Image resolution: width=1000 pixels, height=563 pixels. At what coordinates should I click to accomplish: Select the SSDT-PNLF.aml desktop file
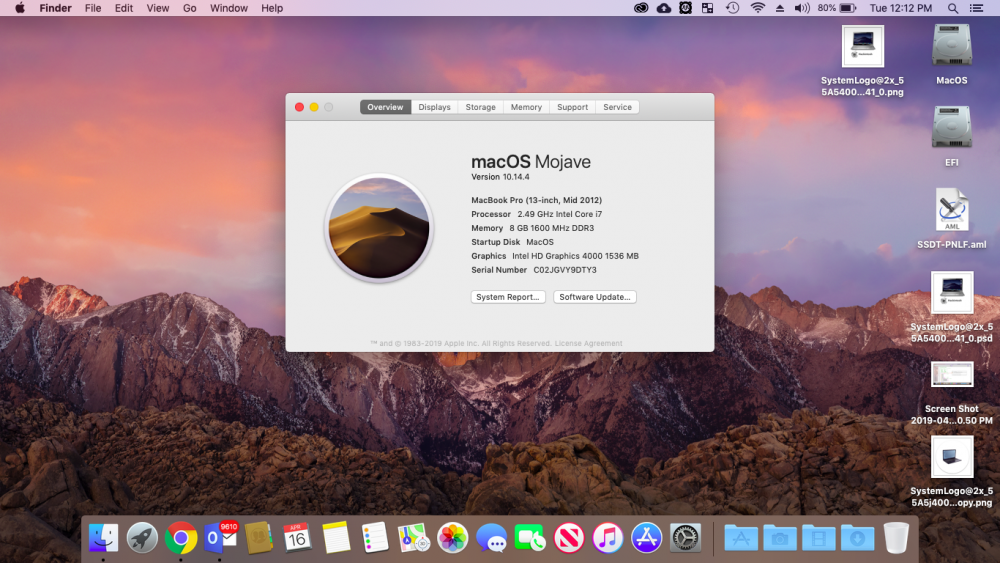tap(952, 218)
